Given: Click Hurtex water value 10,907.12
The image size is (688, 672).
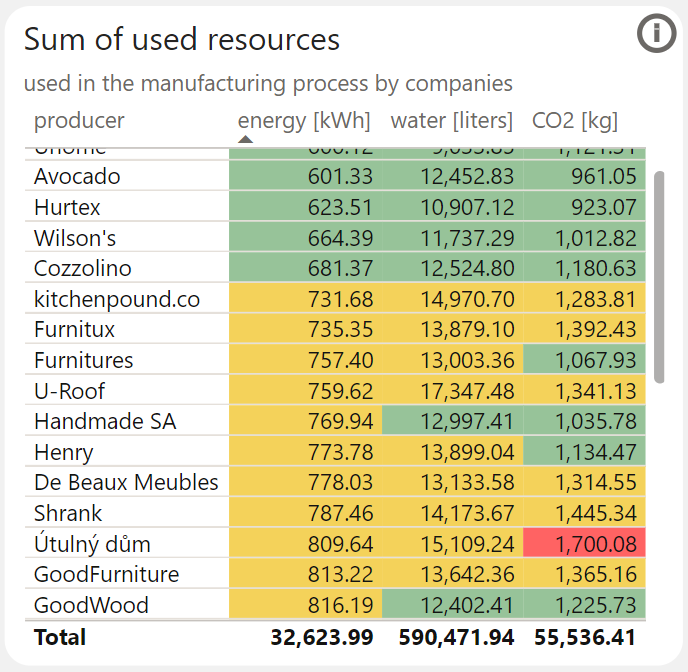Looking at the screenshot, I should (x=467, y=207).
